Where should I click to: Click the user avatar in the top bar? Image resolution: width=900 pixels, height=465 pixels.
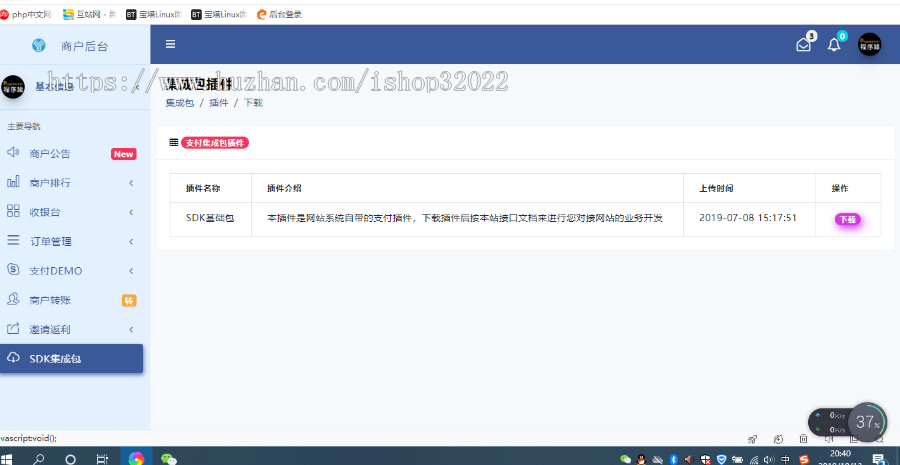click(870, 44)
